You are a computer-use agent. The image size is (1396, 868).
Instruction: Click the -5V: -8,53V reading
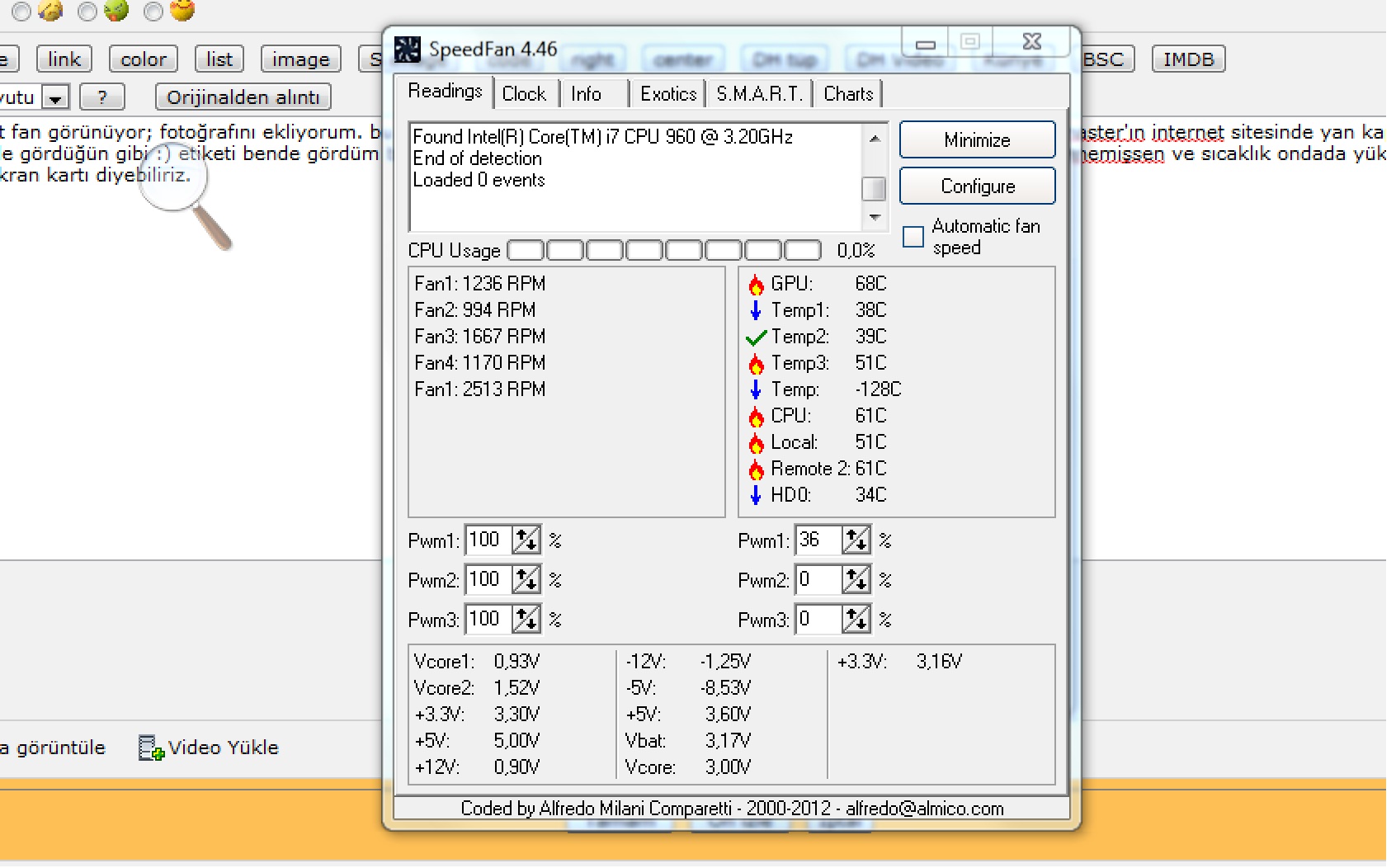688,688
